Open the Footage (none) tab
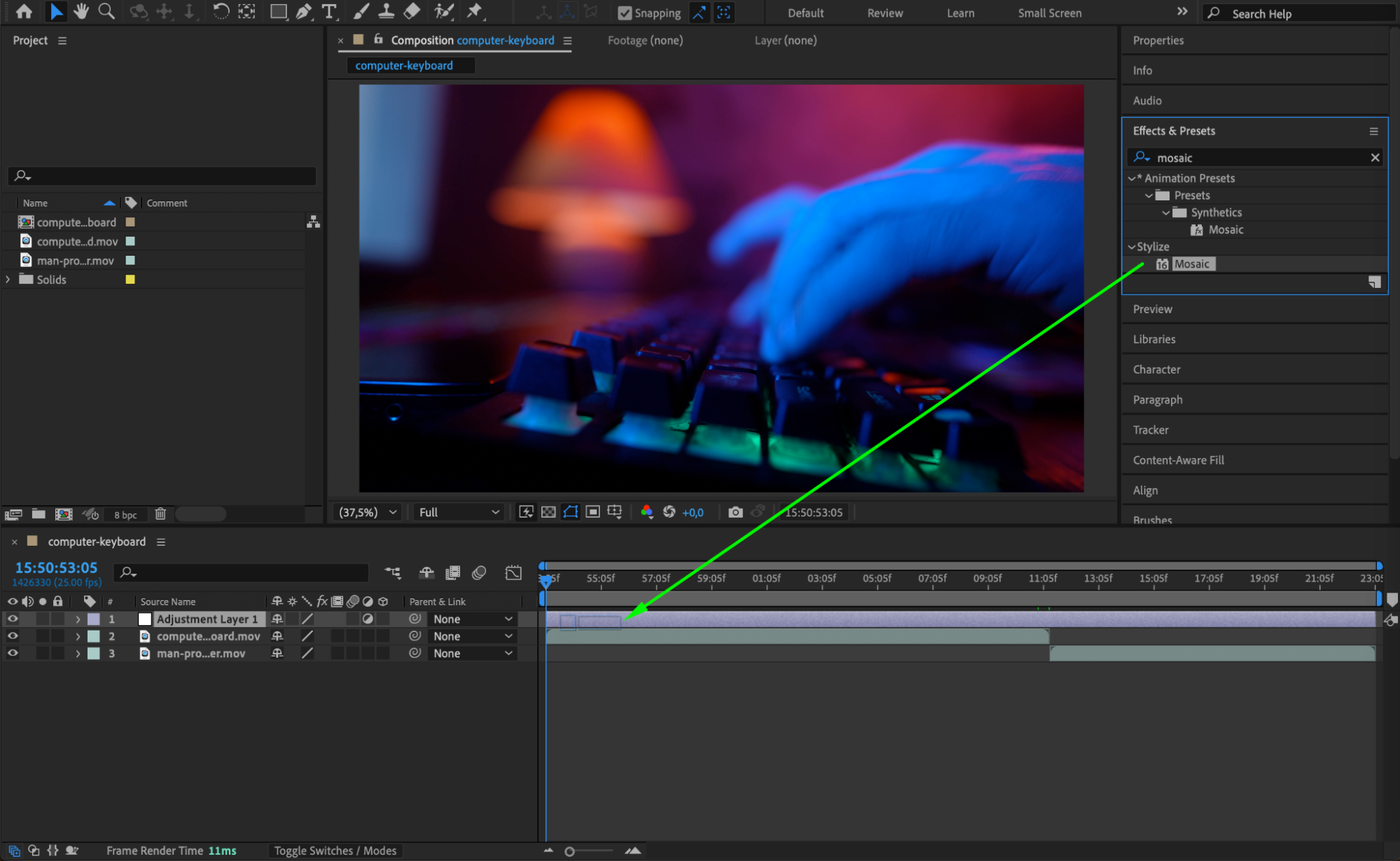The width and height of the screenshot is (1400, 861). pyautogui.click(x=644, y=41)
